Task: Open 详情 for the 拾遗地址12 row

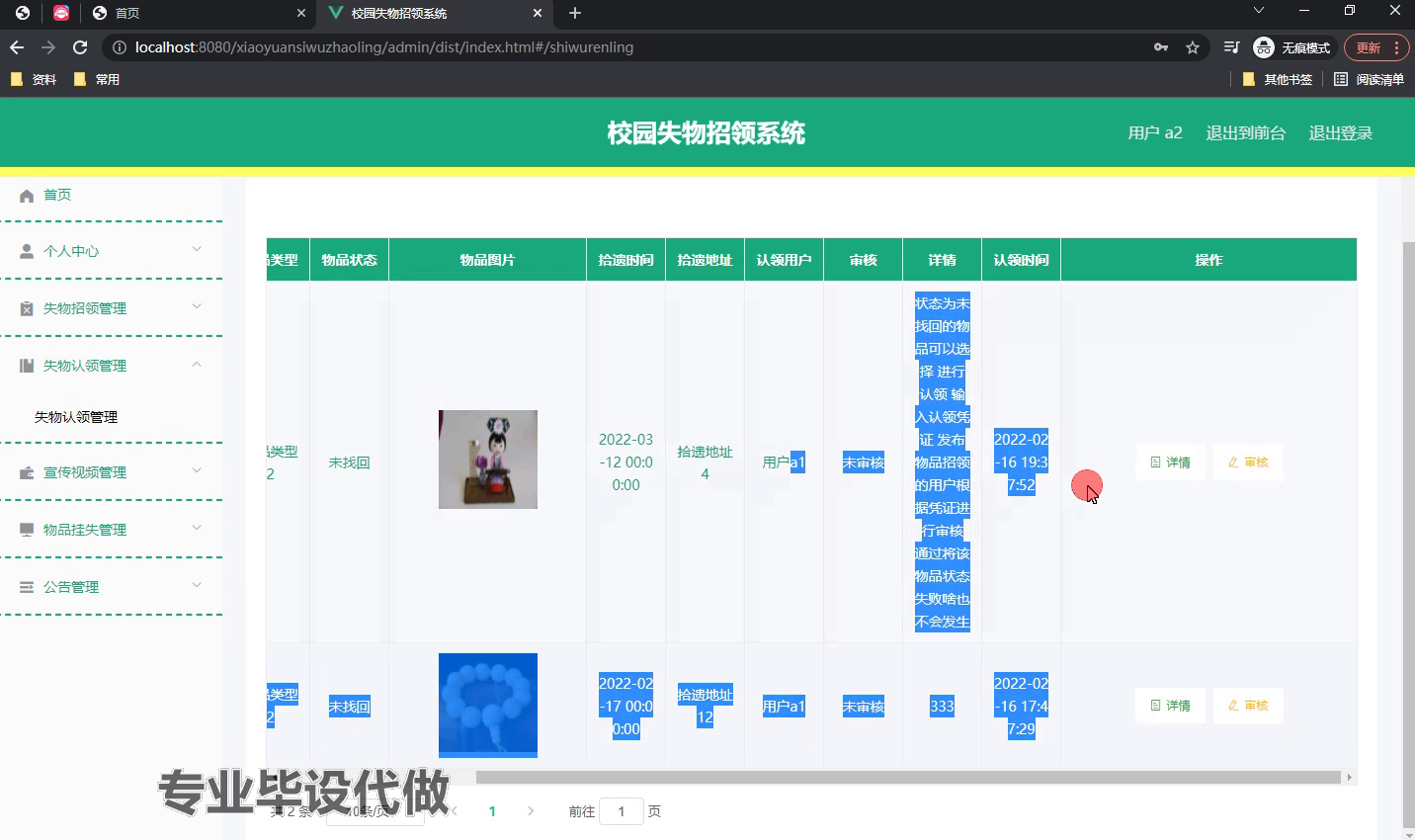Action: (x=1170, y=706)
